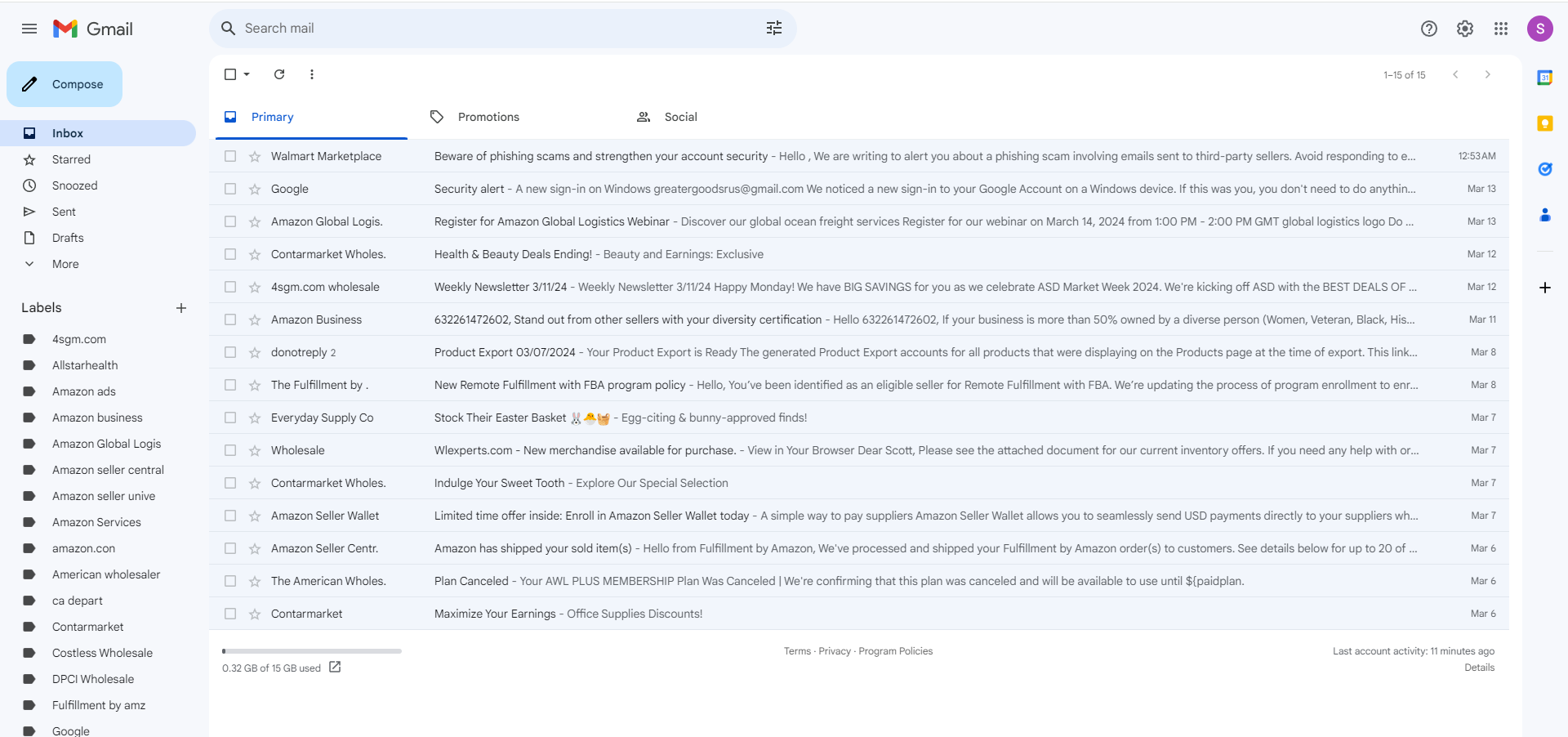Screen dimensions: 1568x737
Task: Open the Google Account avatar
Action: point(1540,29)
